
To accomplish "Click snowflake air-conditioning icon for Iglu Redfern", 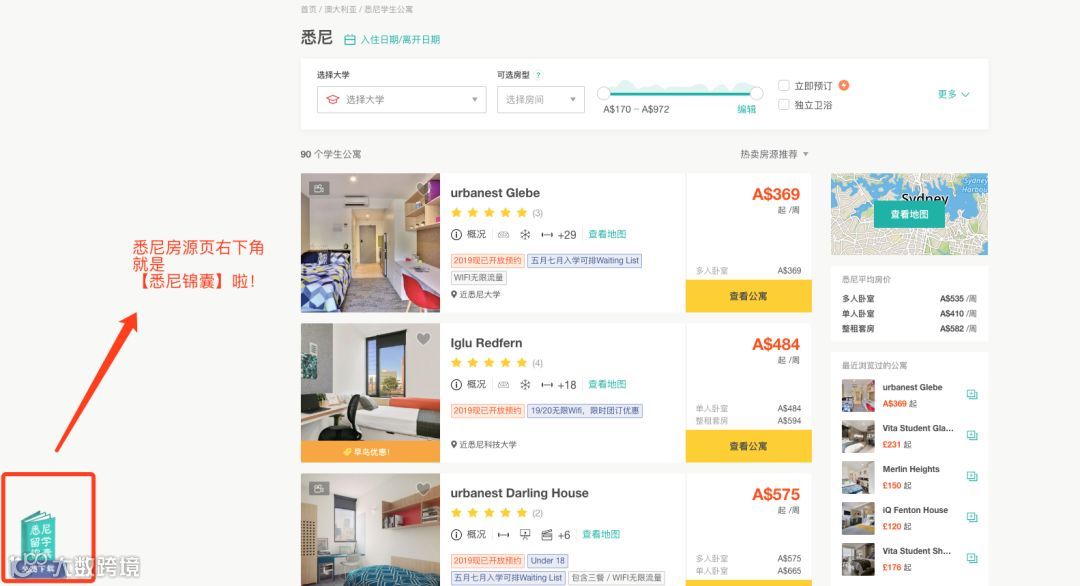I will tap(525, 385).
